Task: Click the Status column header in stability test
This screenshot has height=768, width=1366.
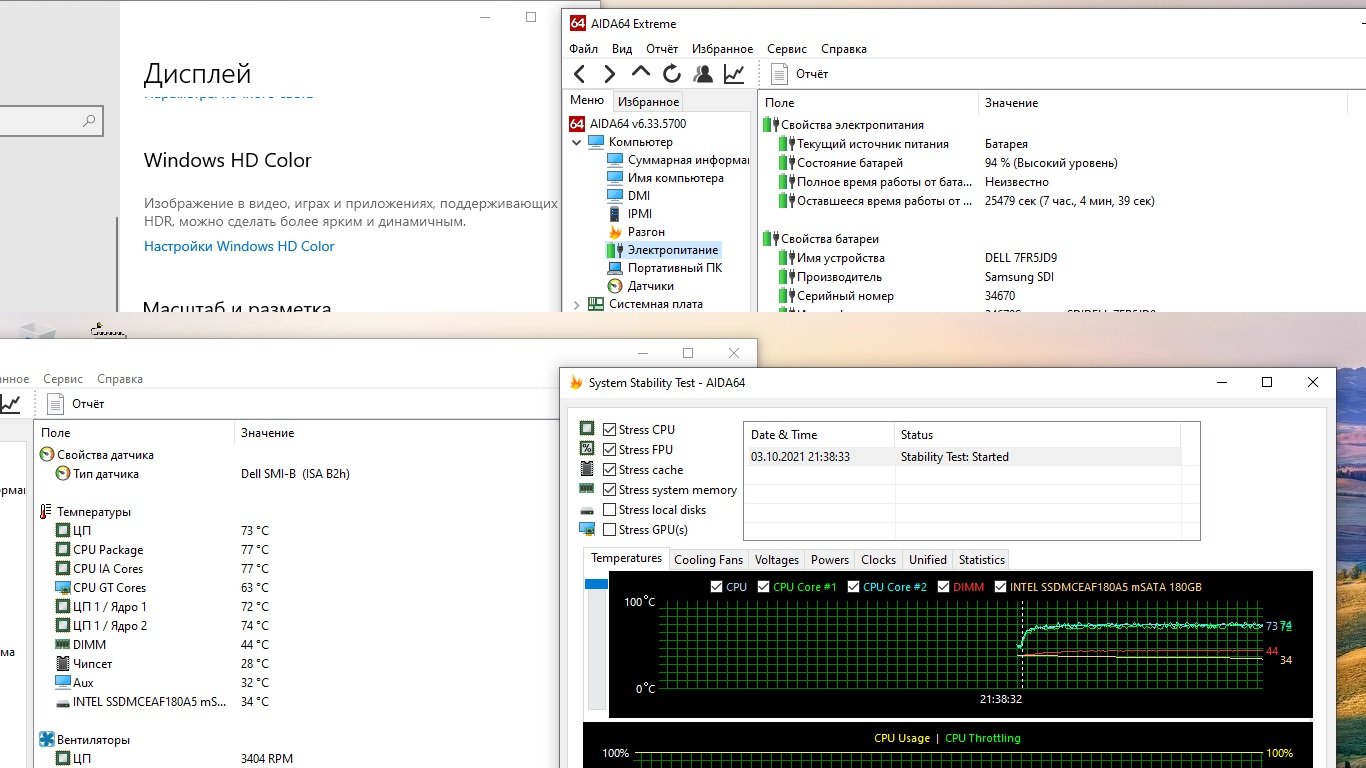Action: (1037, 434)
